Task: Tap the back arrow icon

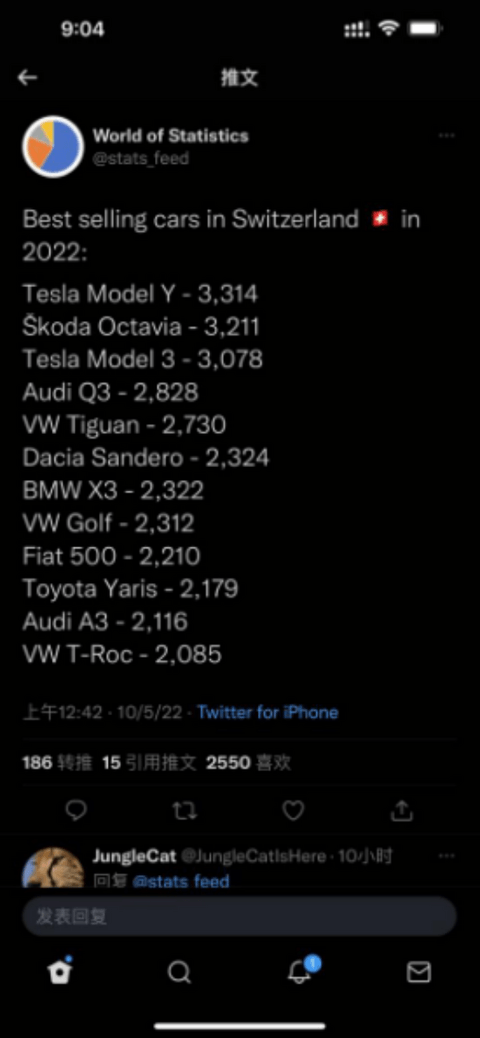Action: tap(27, 77)
